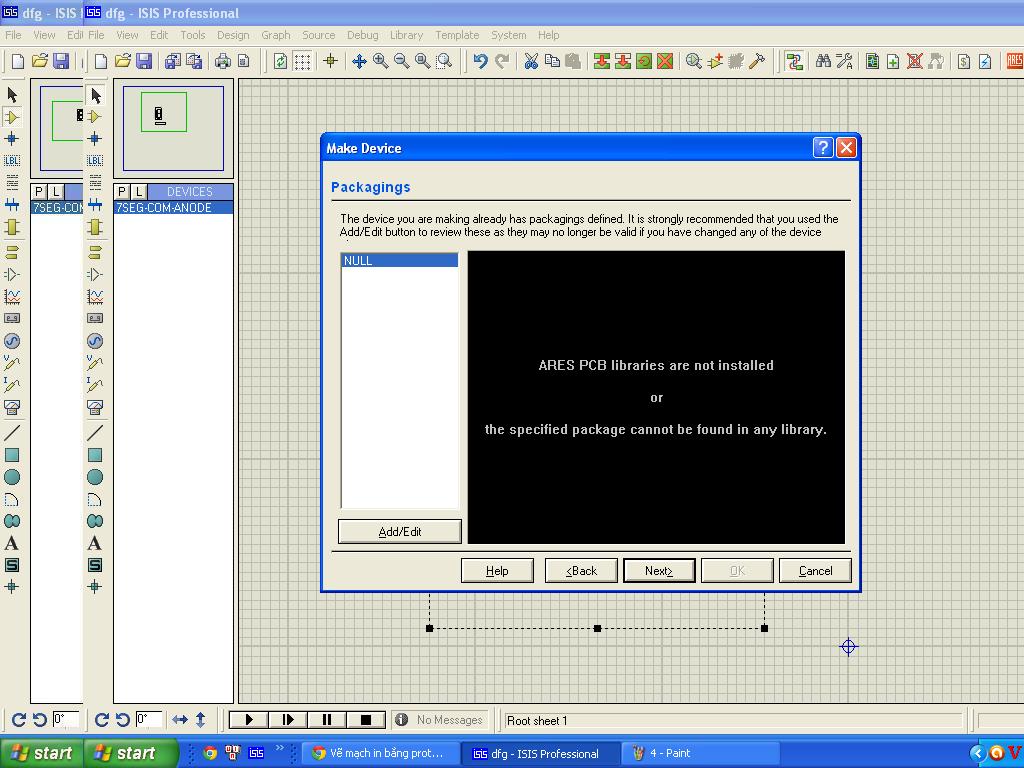The image size is (1024, 768).
Task: Click the simulation Pause button
Action: (327, 720)
